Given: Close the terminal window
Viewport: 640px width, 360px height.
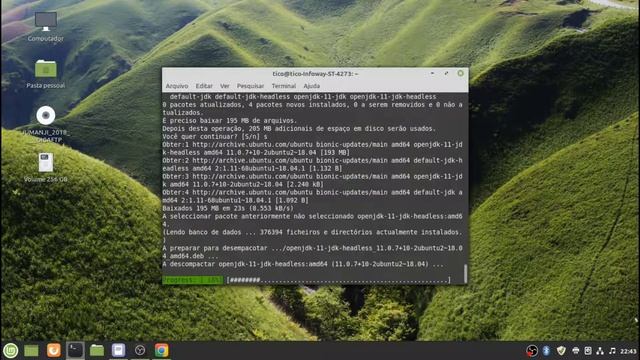Looking at the screenshot, I should coord(460,73).
